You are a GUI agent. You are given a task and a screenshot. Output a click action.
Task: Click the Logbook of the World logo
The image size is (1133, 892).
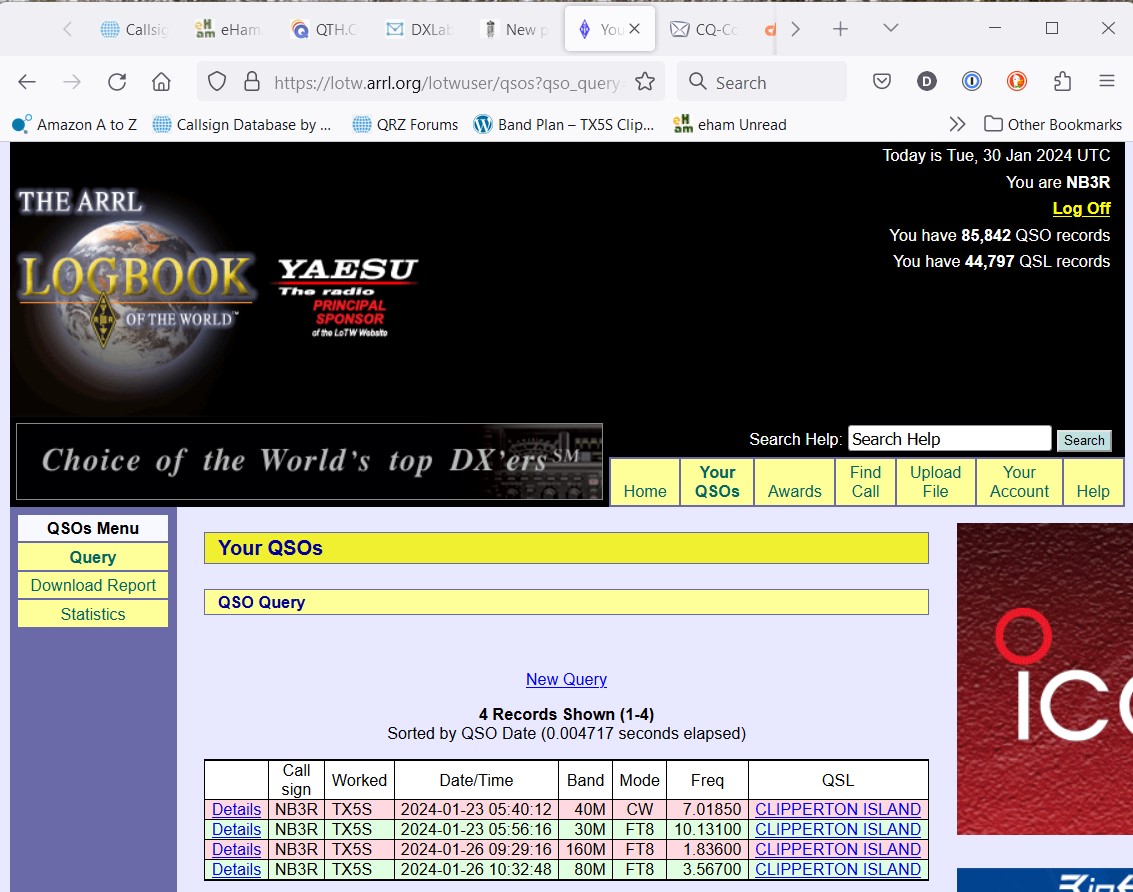(x=135, y=290)
